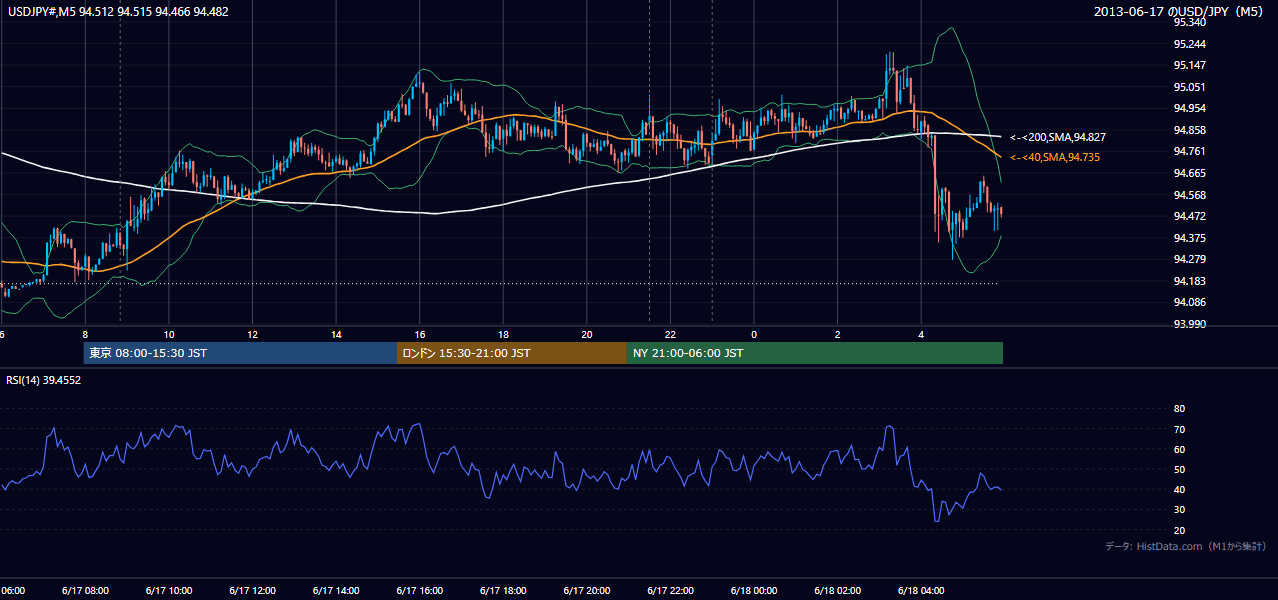This screenshot has width=1278, height=600.
Task: Click price axis value 94.086
Action: (x=1189, y=302)
